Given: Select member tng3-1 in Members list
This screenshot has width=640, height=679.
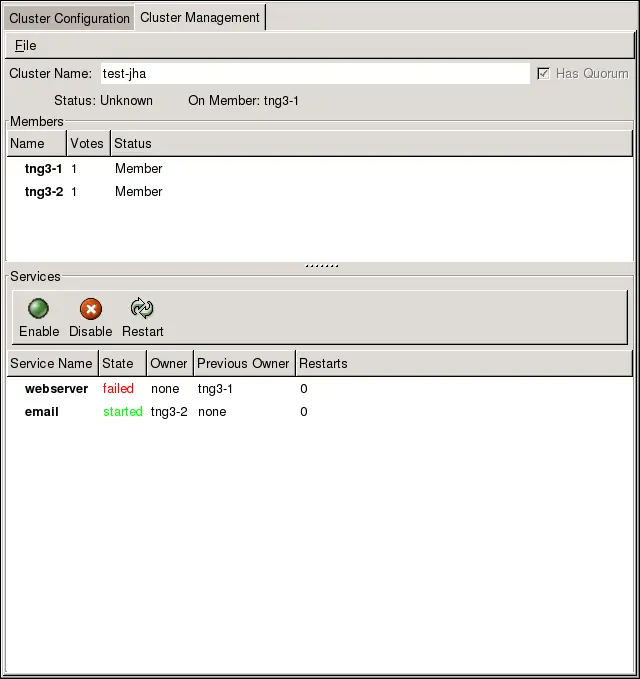Looking at the screenshot, I should coord(44,169).
